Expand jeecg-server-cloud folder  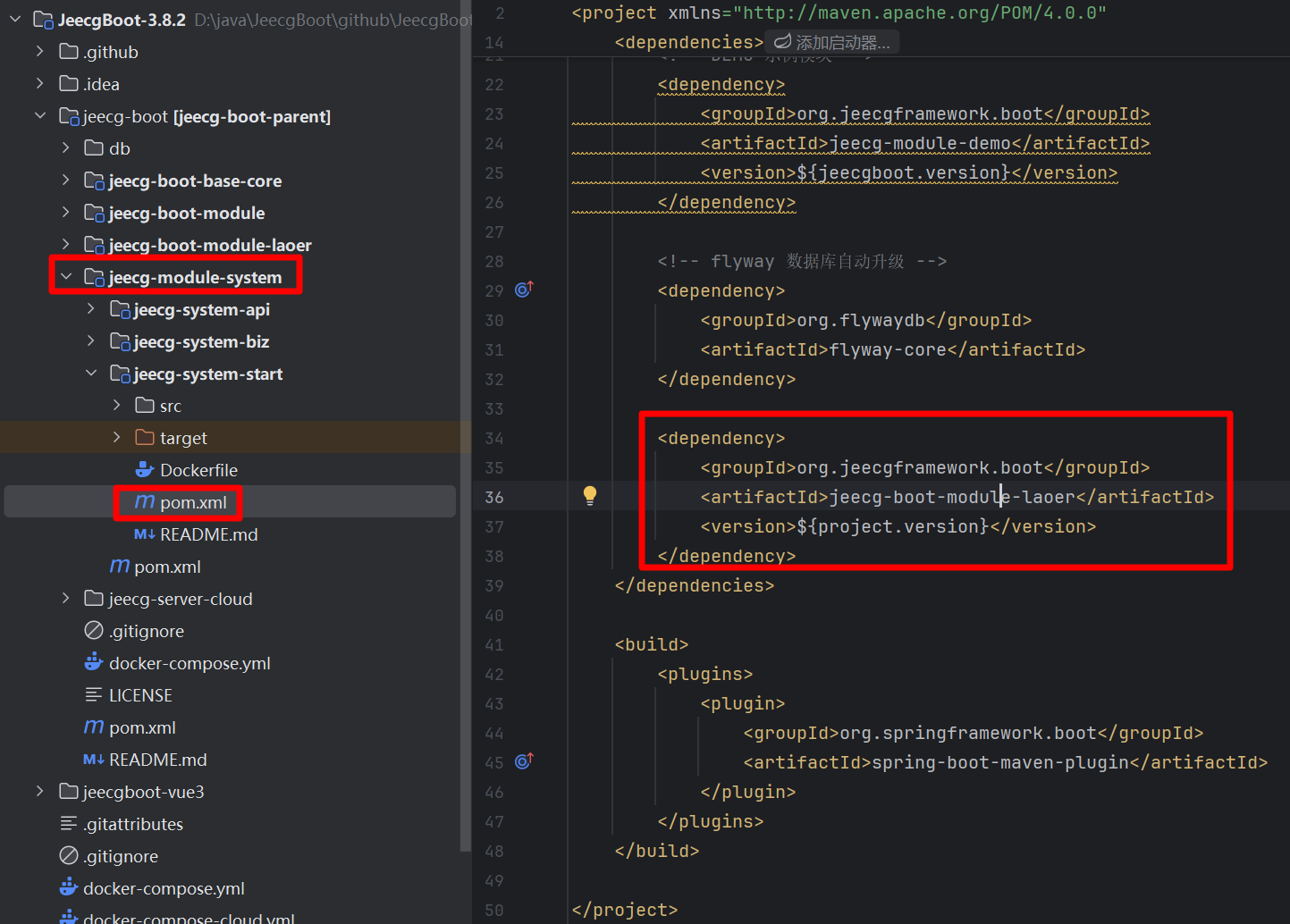click(x=66, y=598)
